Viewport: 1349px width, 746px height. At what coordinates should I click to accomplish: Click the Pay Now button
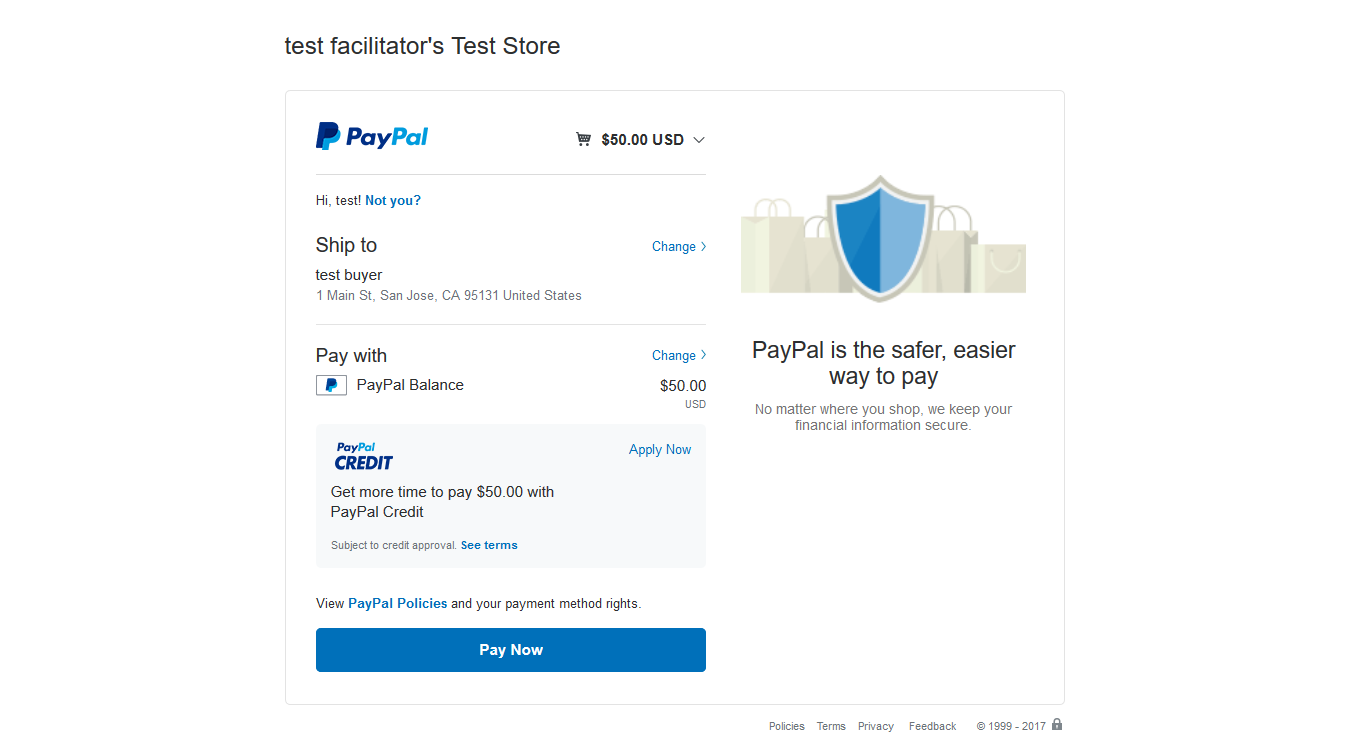click(510, 649)
